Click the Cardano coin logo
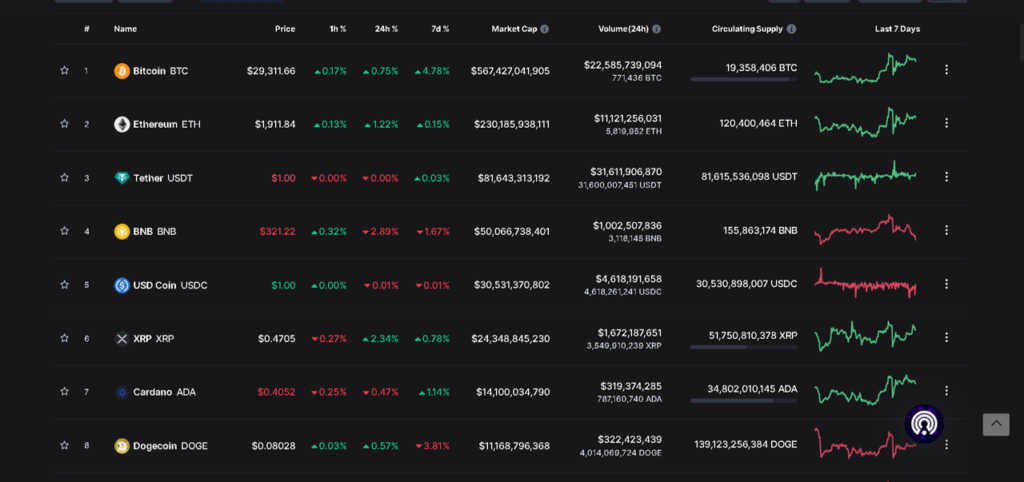Viewport: 1024px width, 482px height. coord(122,392)
